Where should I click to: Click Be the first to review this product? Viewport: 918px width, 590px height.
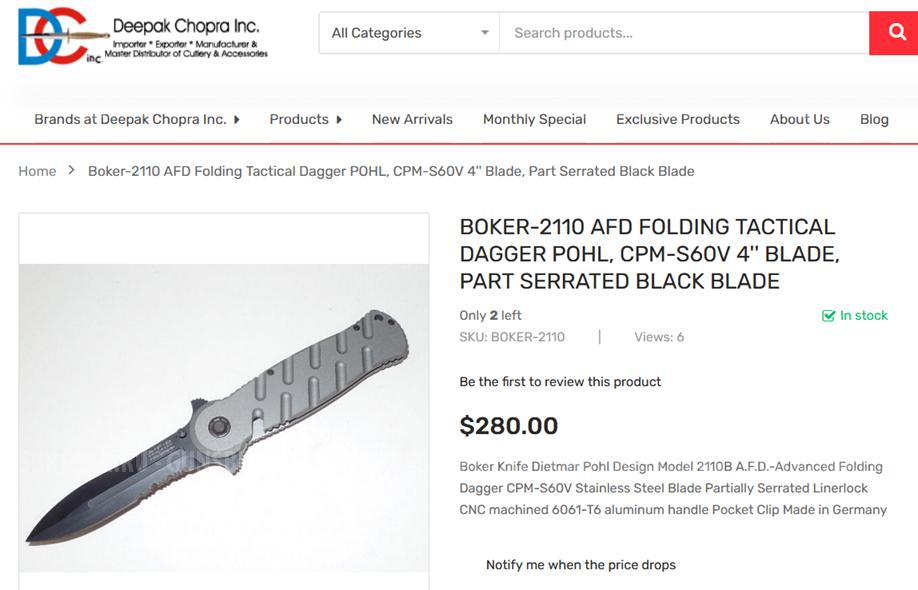click(x=559, y=381)
